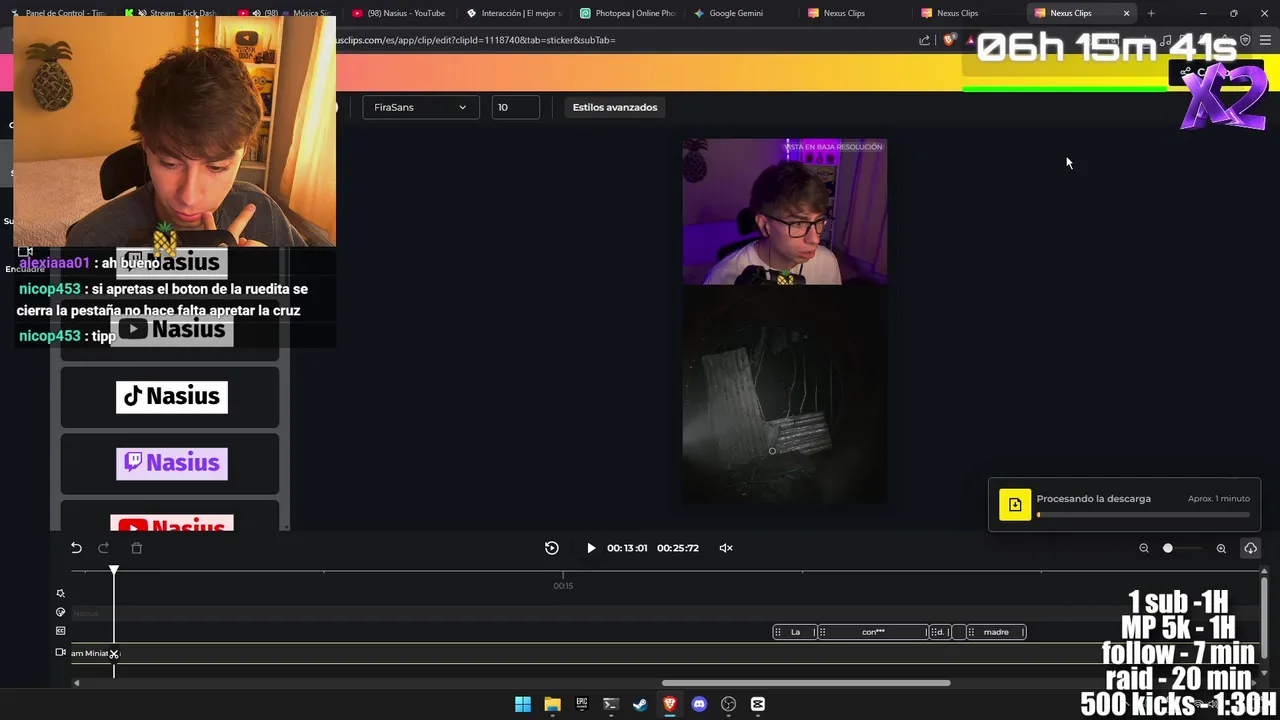Viewport: 1280px width, 720px height.
Task: Open Steam from the taskbar
Action: 640,704
